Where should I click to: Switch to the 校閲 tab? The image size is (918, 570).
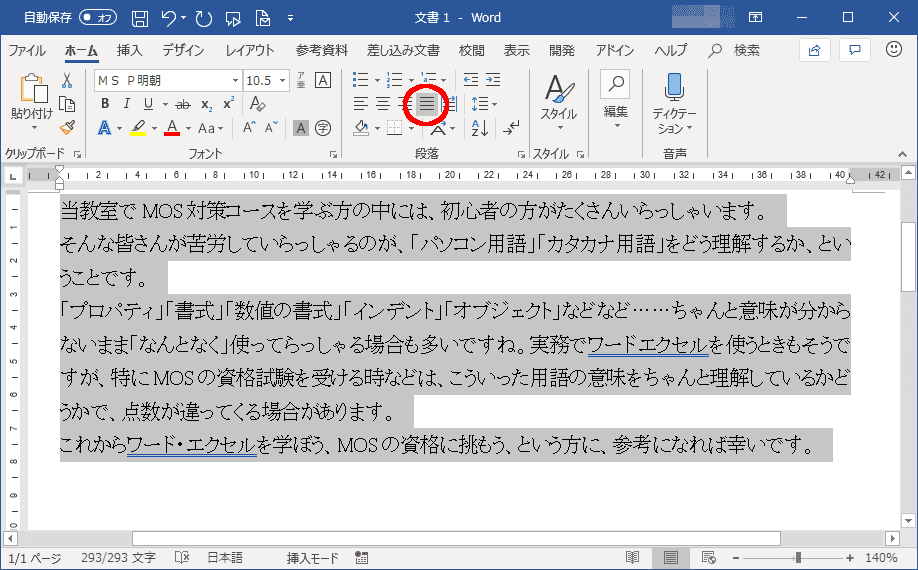point(471,50)
